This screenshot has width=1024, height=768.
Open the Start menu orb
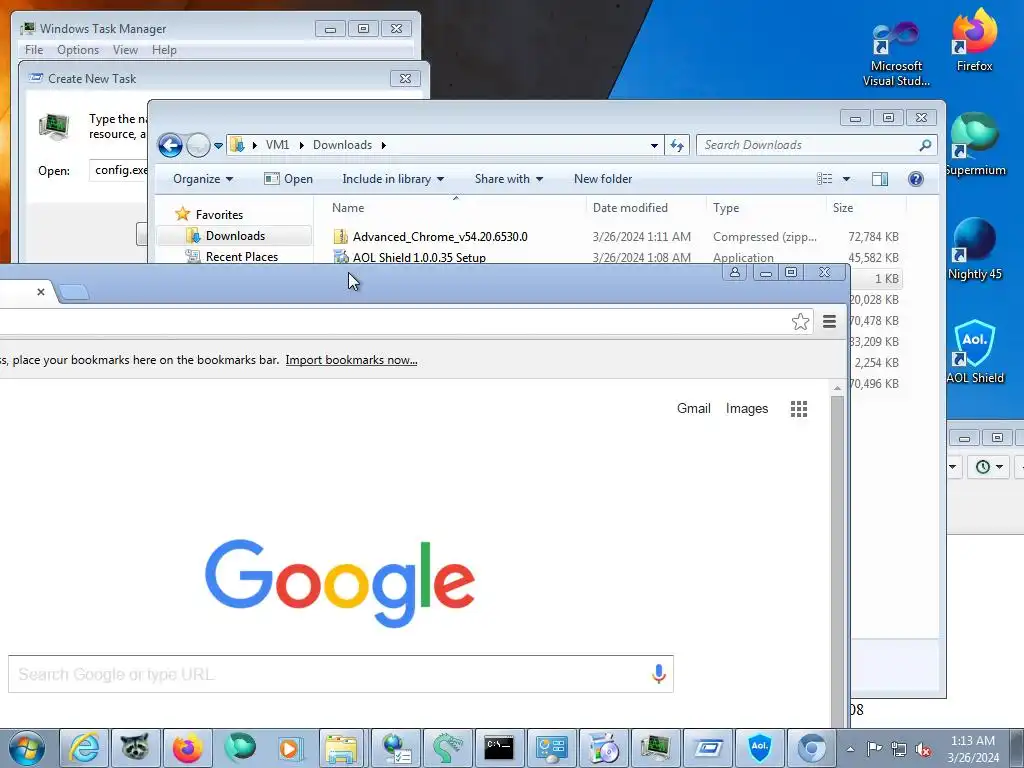(x=27, y=748)
